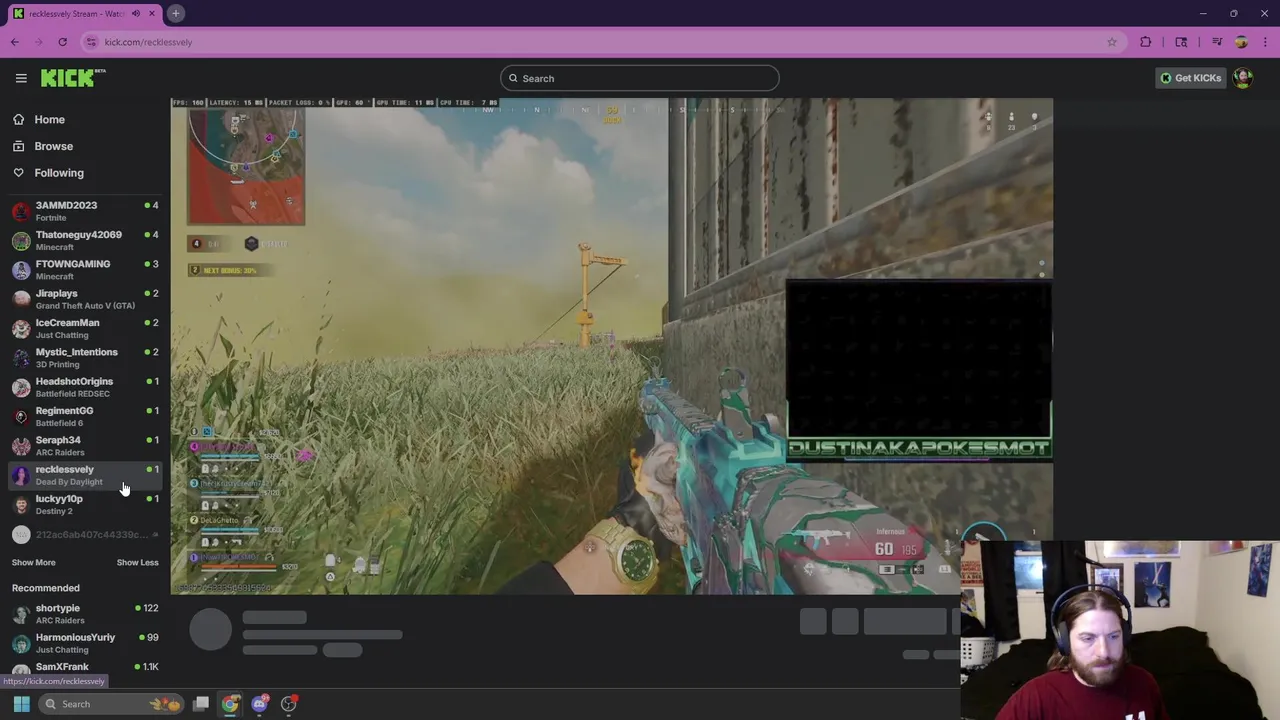Open Task View on taskbar
Image resolution: width=1280 pixels, height=720 pixels.
(x=201, y=704)
